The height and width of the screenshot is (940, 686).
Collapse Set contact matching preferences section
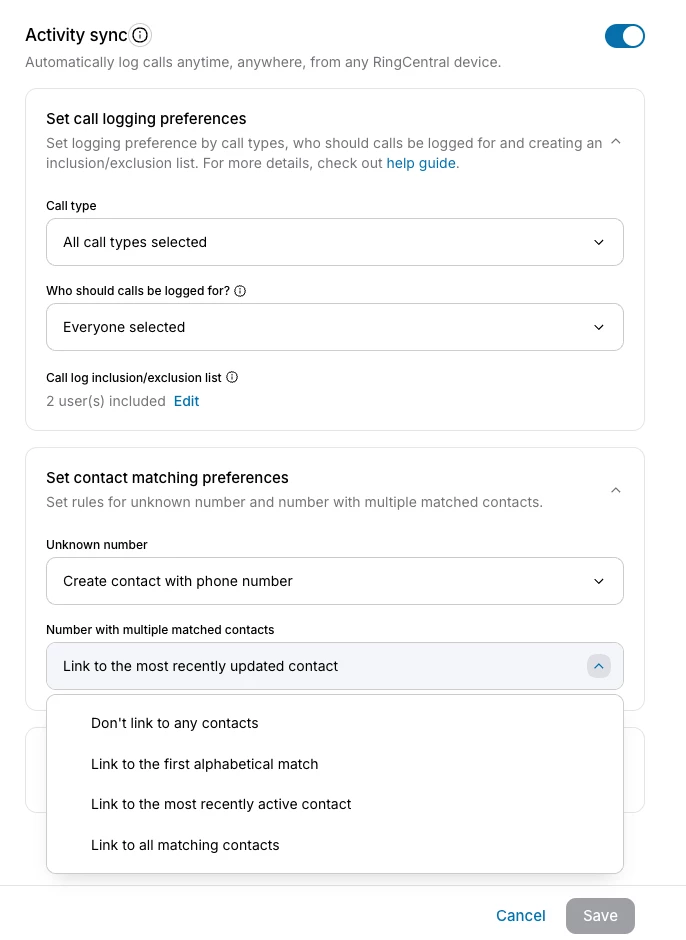(616, 490)
